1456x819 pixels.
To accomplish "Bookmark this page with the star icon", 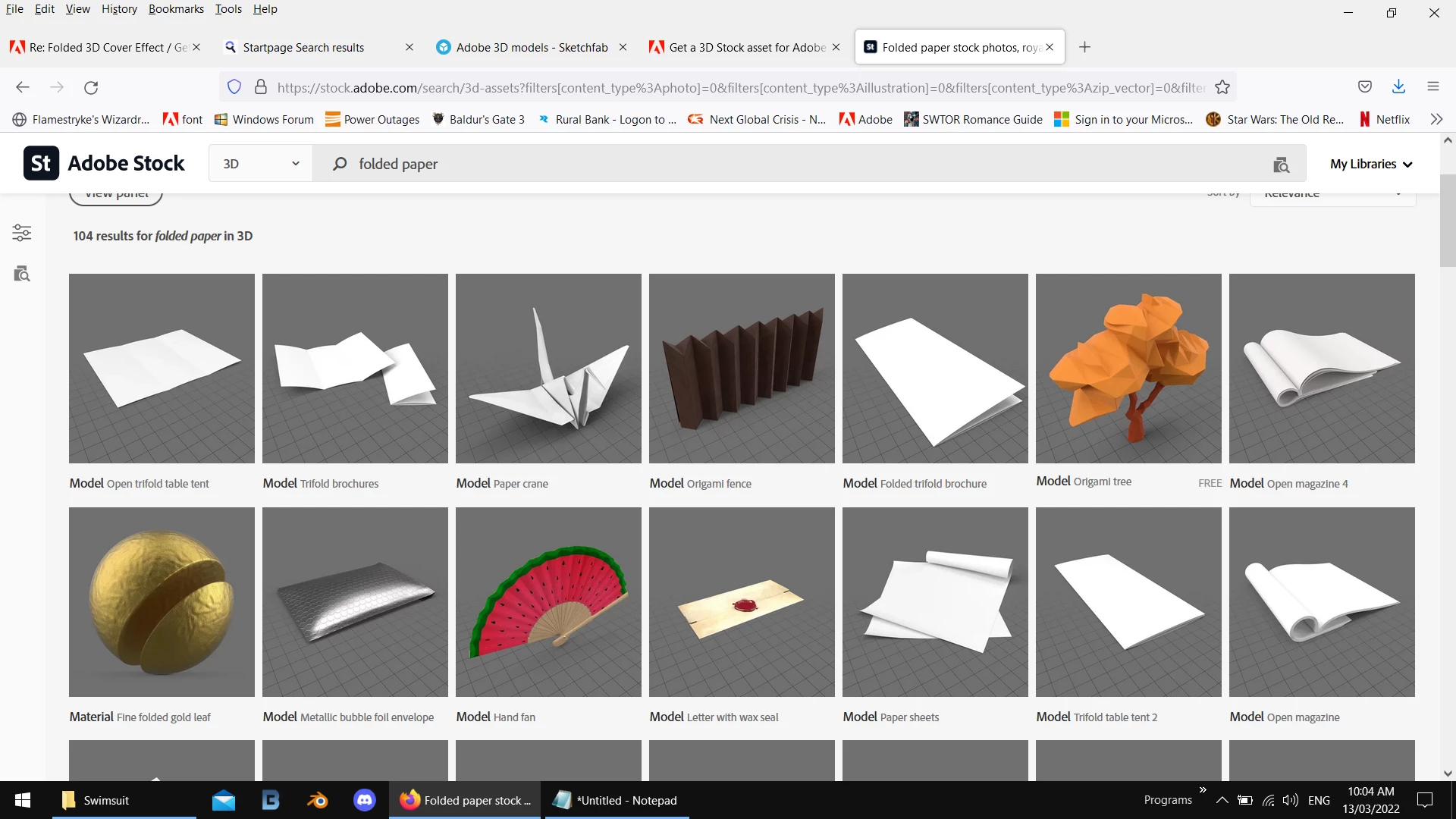I will [1222, 87].
